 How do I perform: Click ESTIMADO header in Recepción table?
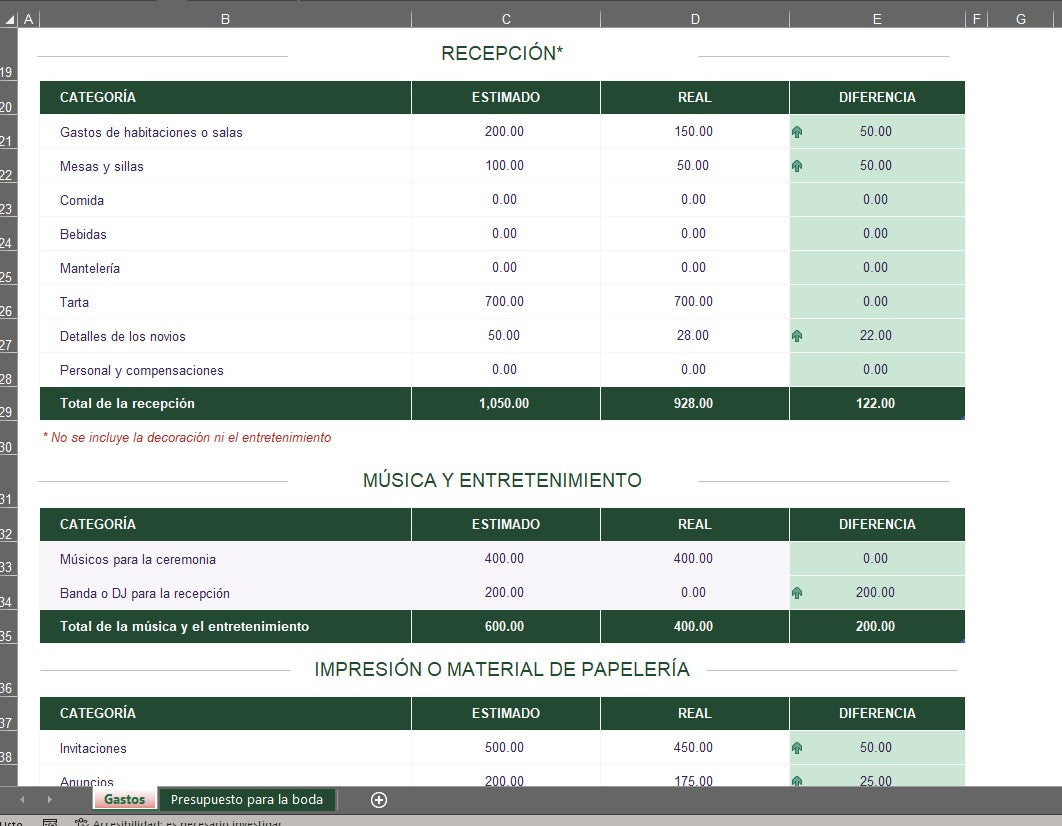point(506,97)
